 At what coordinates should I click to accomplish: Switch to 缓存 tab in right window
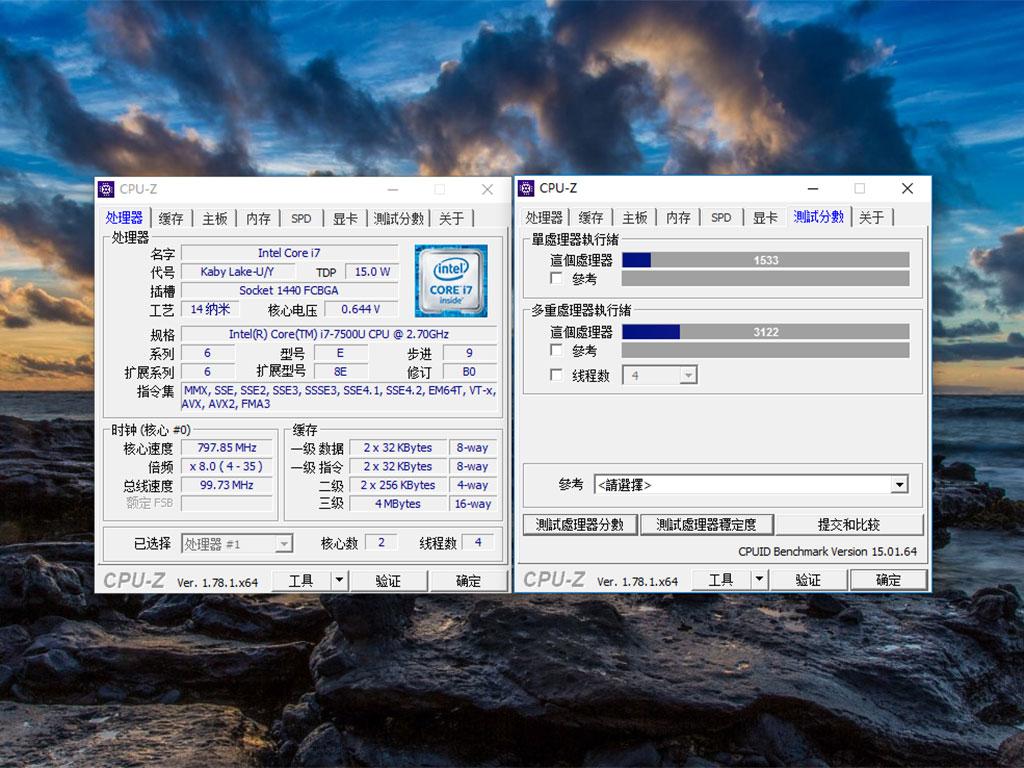pos(591,217)
